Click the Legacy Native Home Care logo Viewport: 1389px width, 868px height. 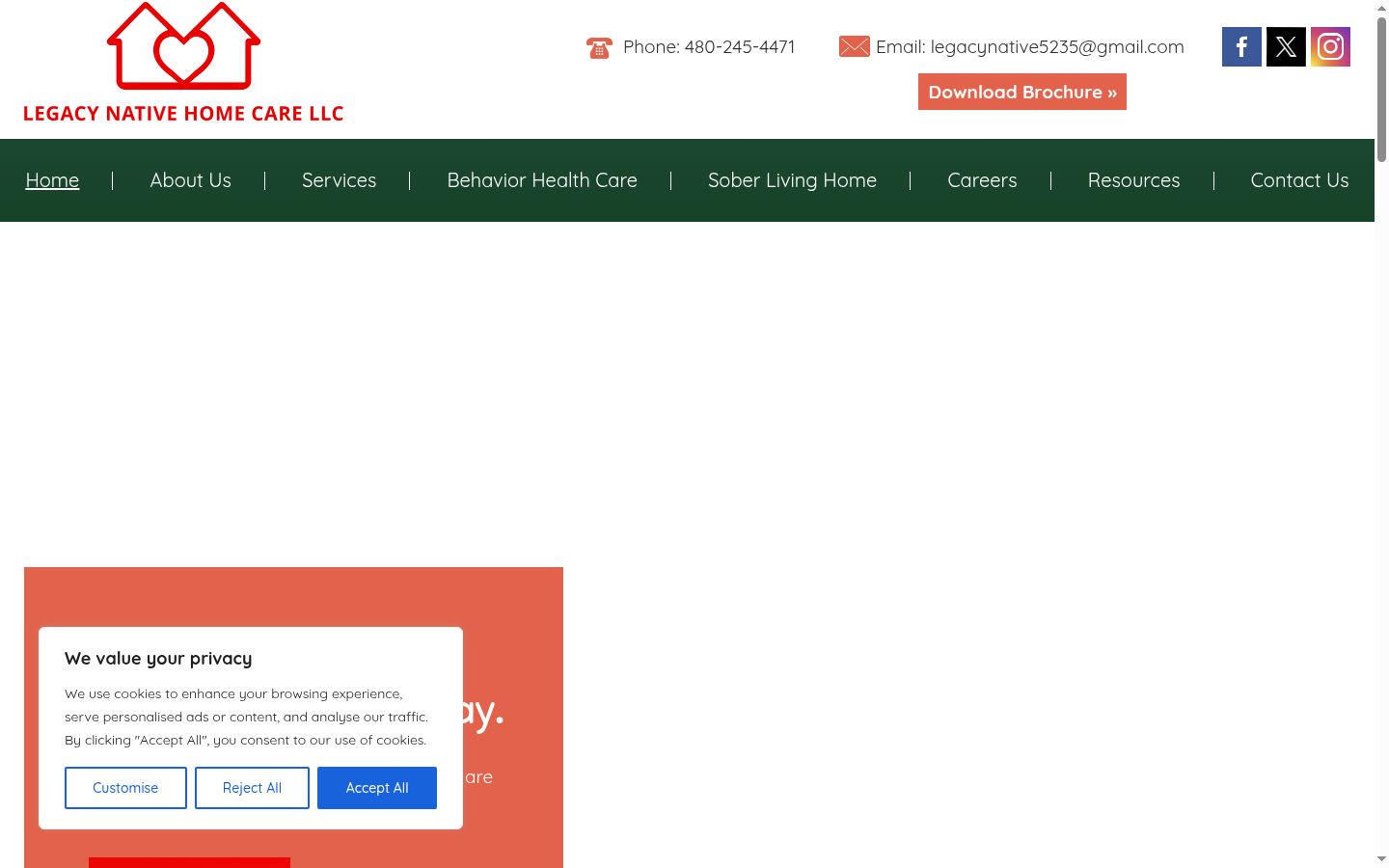coord(183,63)
